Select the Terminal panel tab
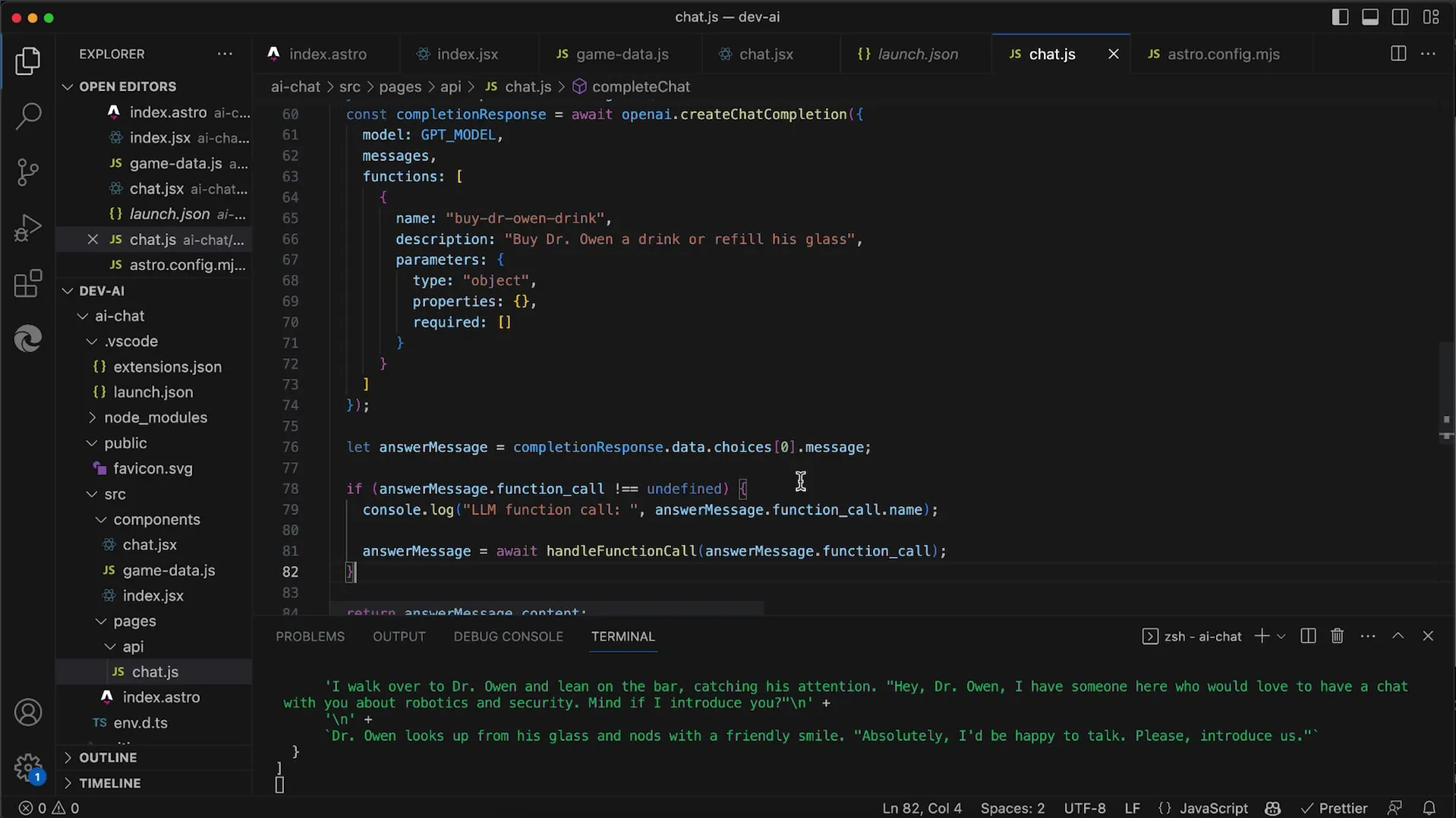 tap(622, 637)
